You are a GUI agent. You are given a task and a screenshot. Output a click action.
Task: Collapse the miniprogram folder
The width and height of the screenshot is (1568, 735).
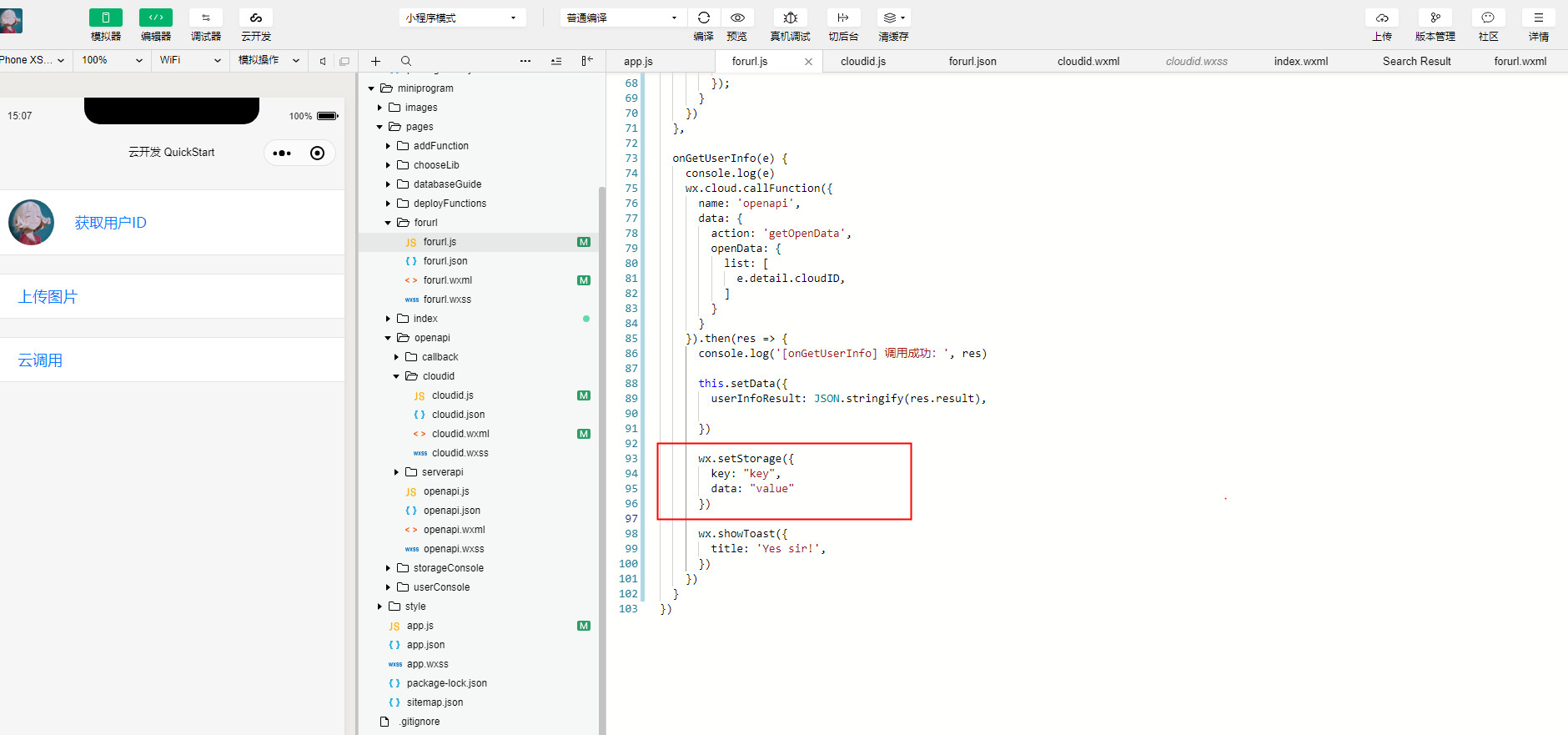(372, 88)
